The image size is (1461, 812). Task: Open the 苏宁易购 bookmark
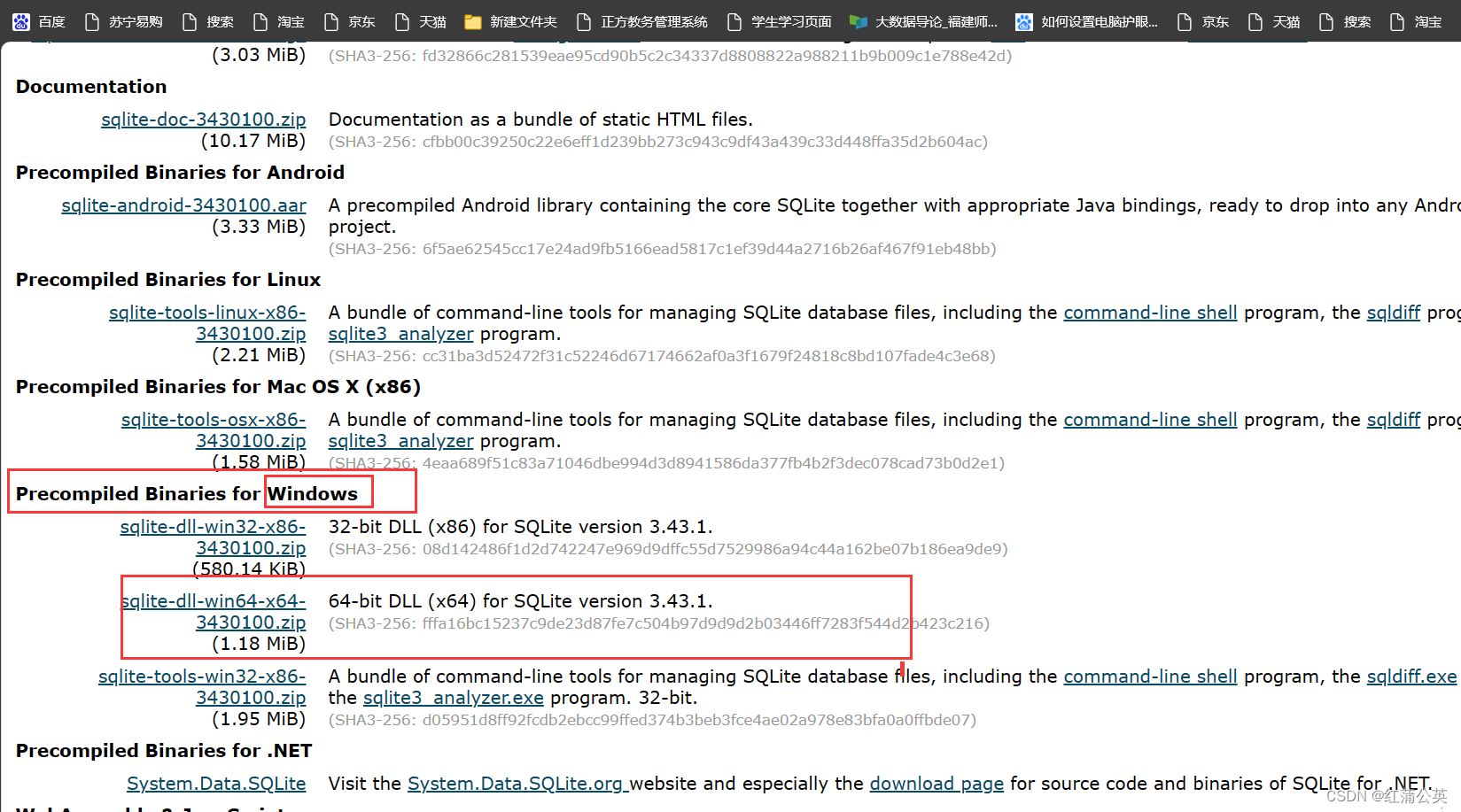pyautogui.click(x=123, y=21)
